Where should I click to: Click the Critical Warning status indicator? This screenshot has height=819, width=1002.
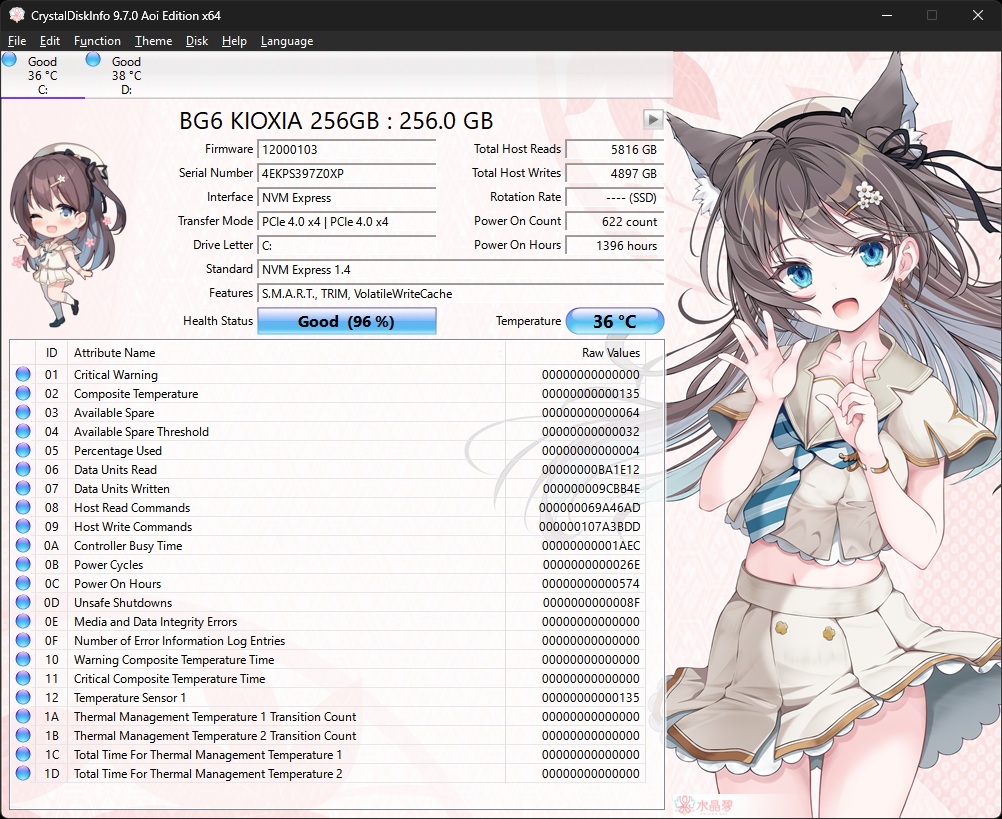point(23,375)
